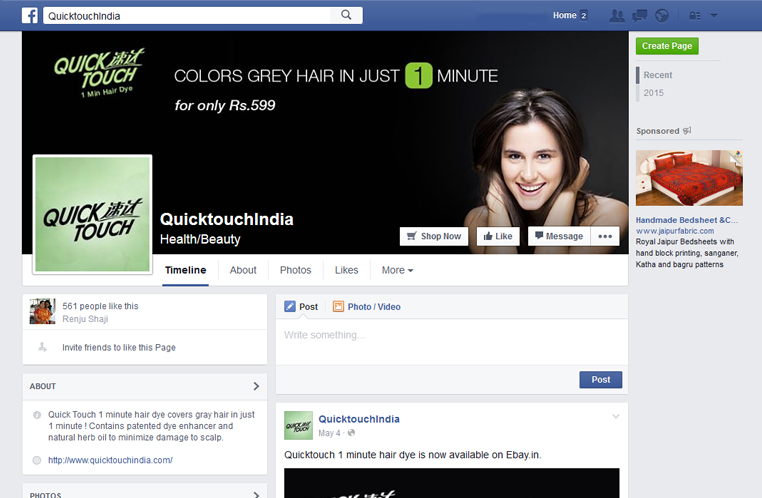Click the Sponsored megaphone icon
This screenshot has height=498, width=762.
click(x=687, y=131)
